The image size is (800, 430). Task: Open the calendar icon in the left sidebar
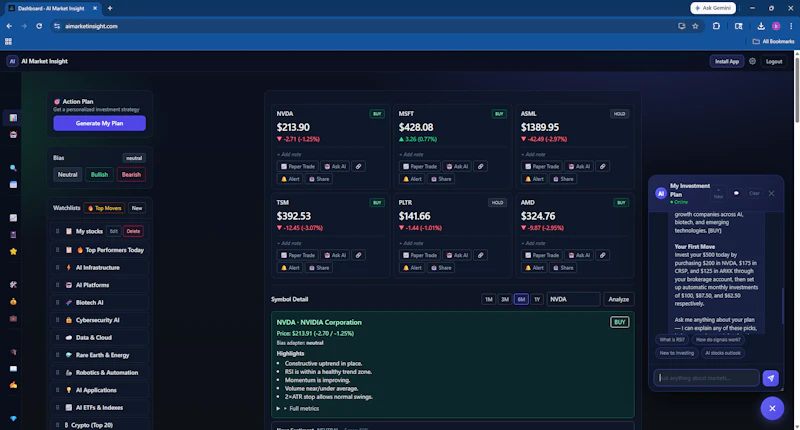coord(13,185)
